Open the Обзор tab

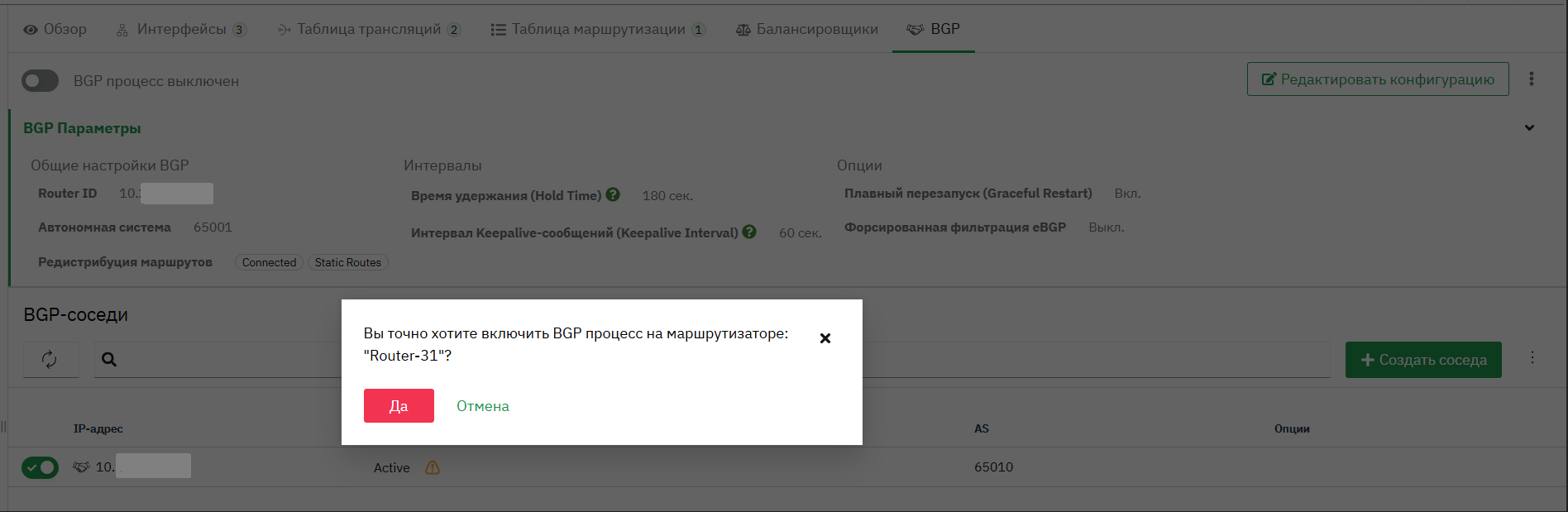point(55,29)
